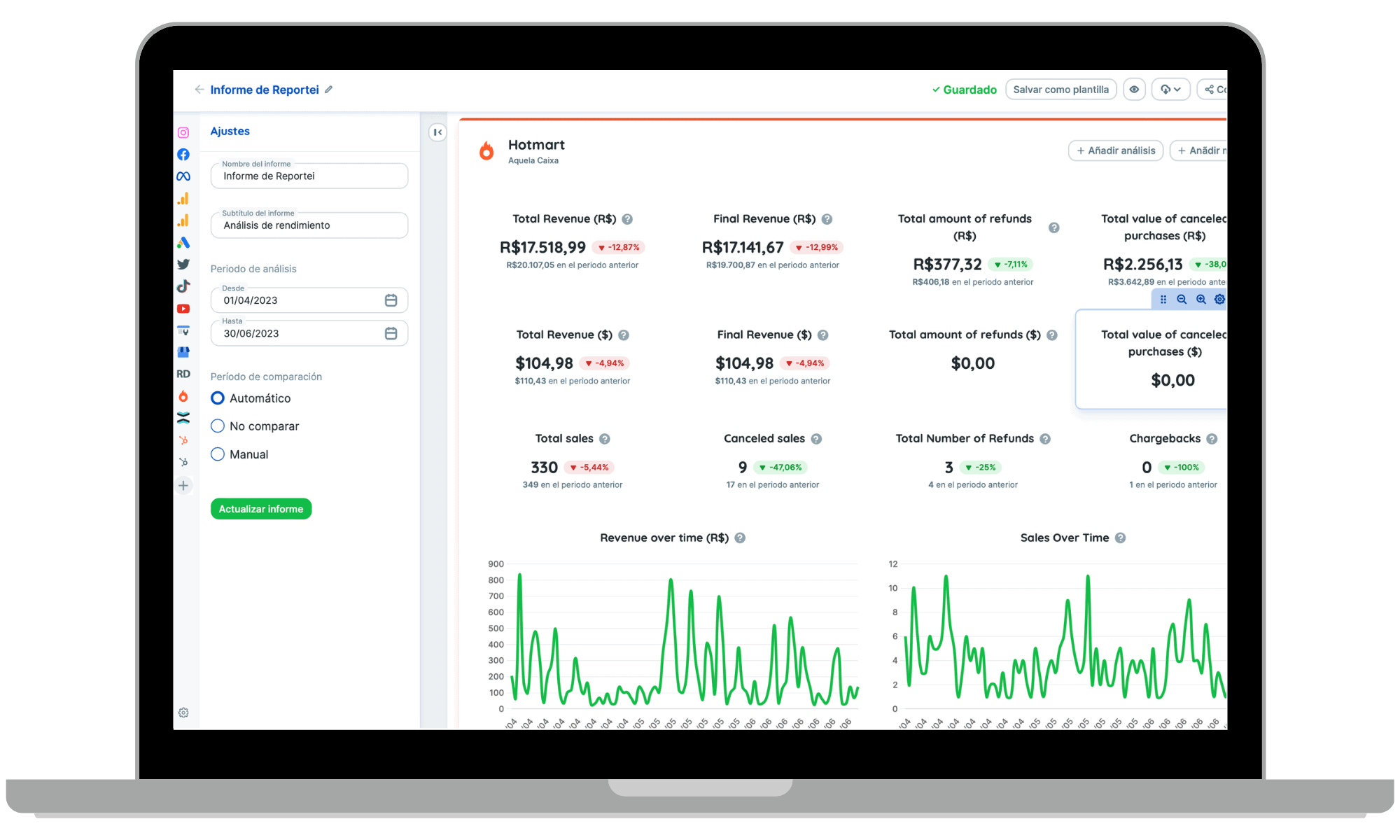Screen dimensions: 1400x840
Task: Toggle report preview eye icon
Action: tap(1134, 90)
